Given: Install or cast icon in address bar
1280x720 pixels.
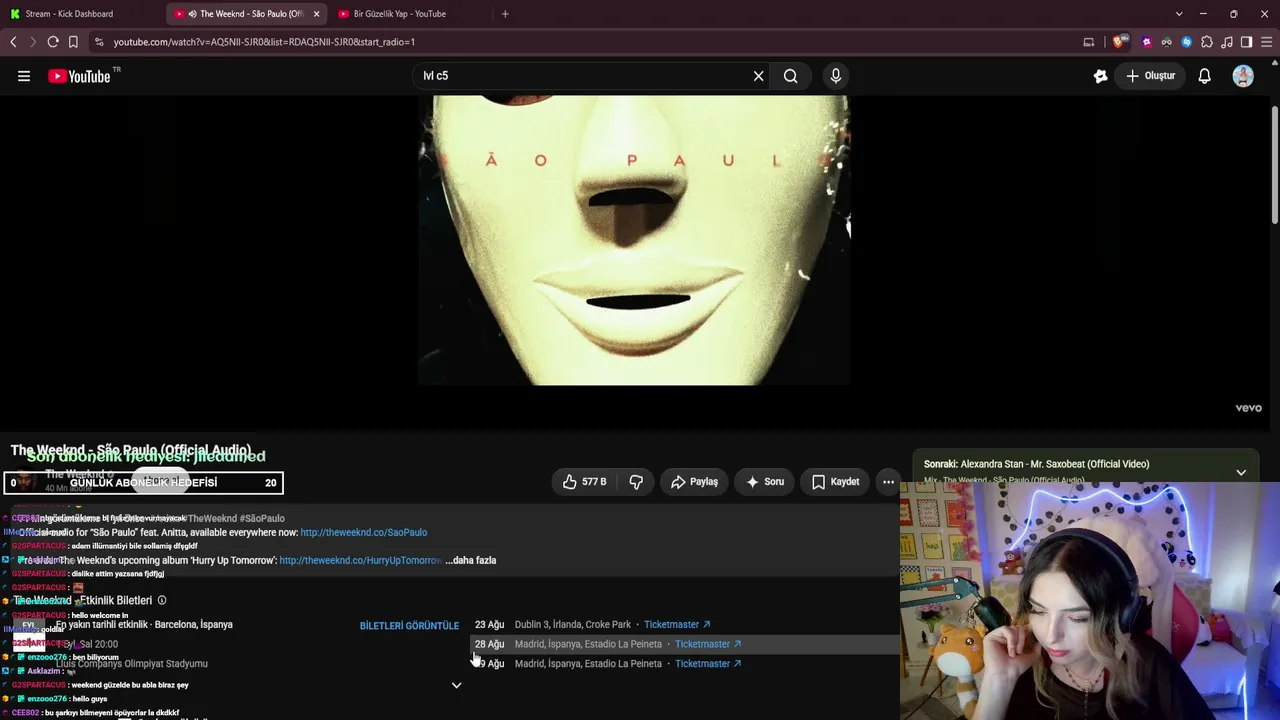Looking at the screenshot, I should 1089,42.
